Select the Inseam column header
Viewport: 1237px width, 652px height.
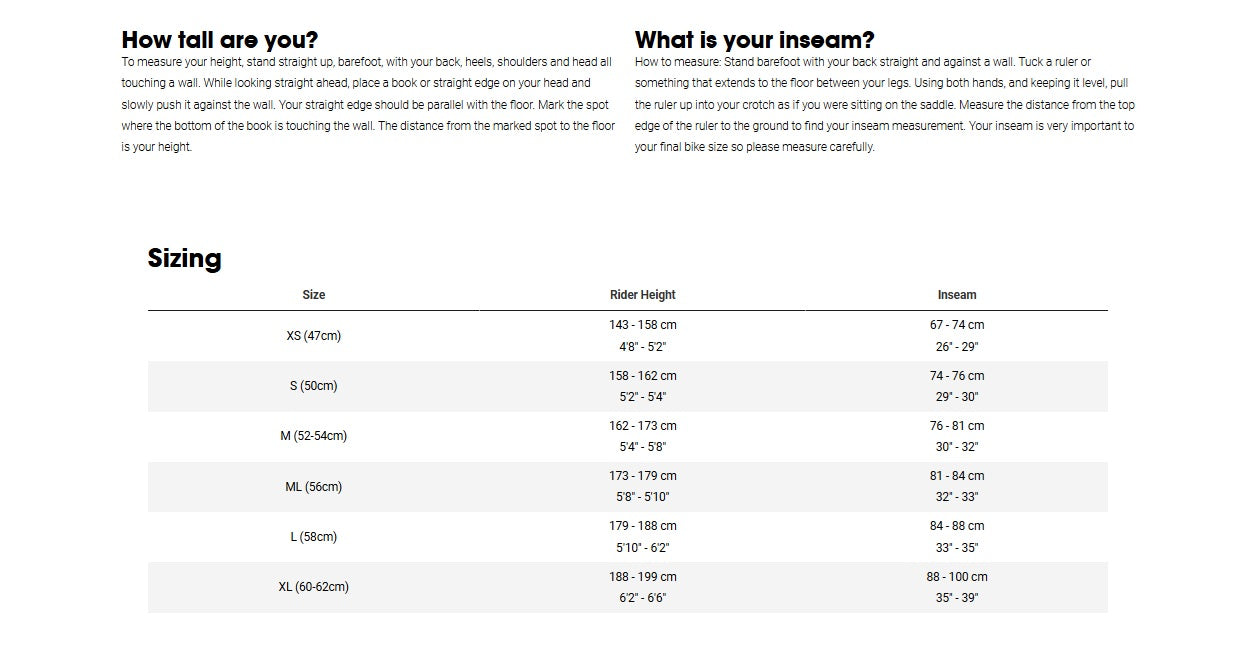[x=957, y=295]
